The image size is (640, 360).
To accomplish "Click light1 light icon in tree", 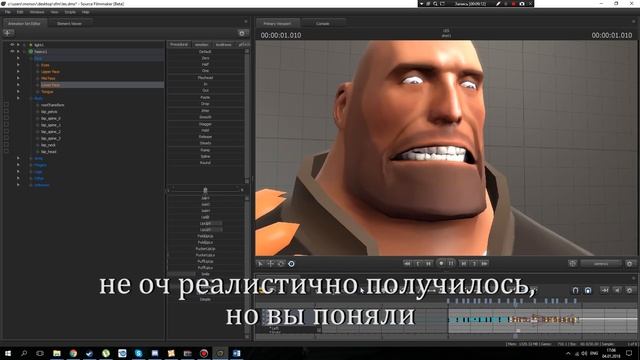I will point(31,45).
